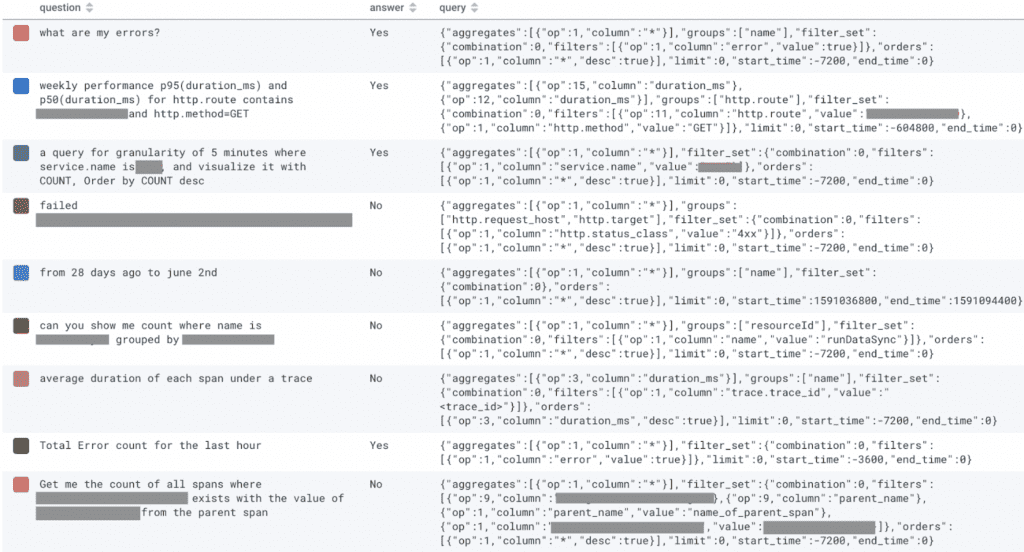Click 'No' answer in 'from 28 days ago' row
The image size is (1024, 552).
click(x=376, y=272)
